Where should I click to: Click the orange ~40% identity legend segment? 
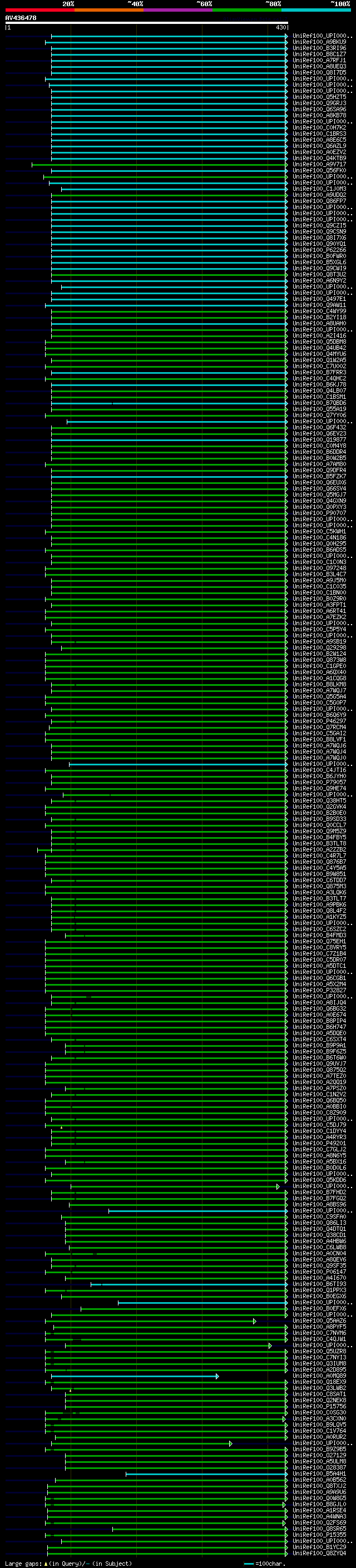[109, 11]
